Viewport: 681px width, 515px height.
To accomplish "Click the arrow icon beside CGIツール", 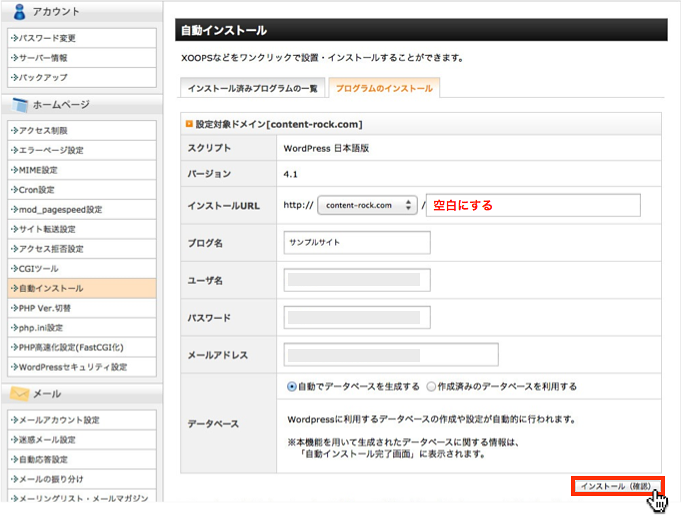I will pyautogui.click(x=14, y=269).
